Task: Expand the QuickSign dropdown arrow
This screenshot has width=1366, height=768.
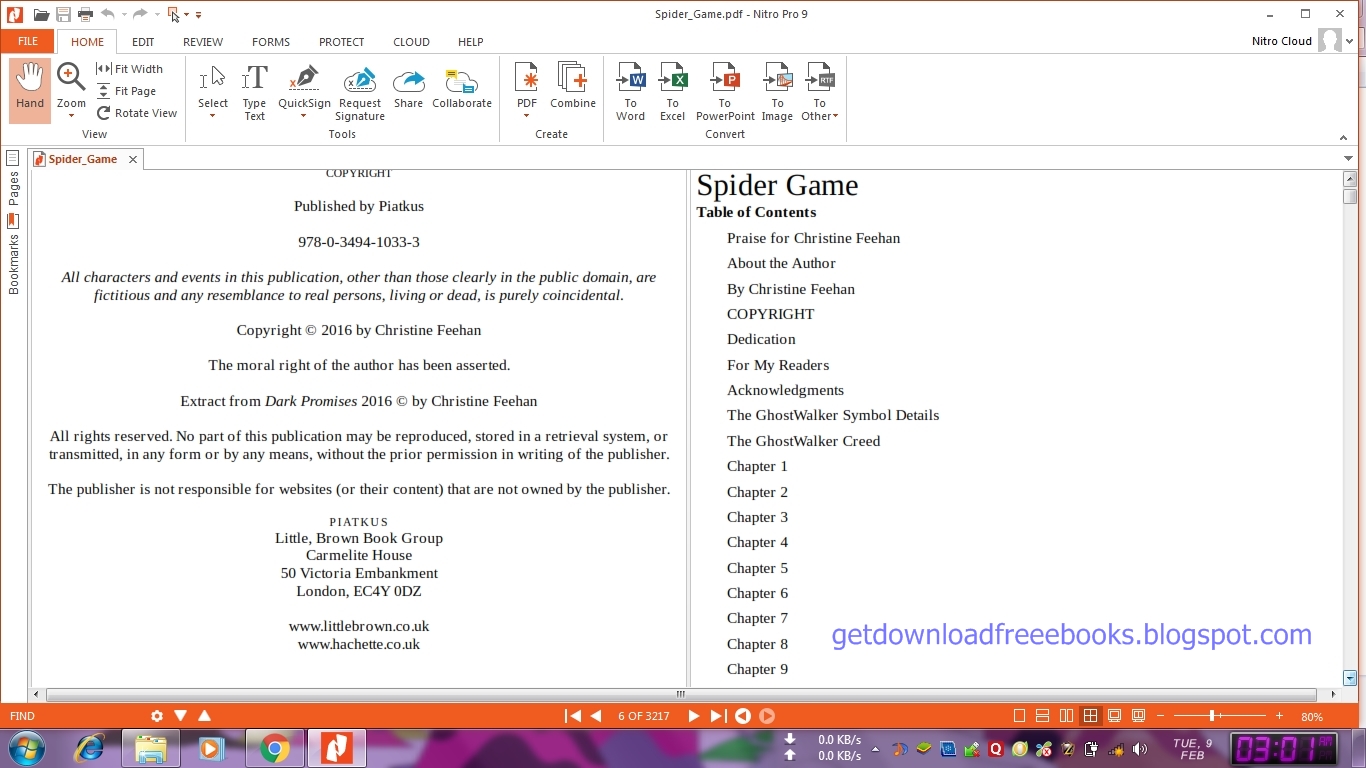Action: pos(304,116)
